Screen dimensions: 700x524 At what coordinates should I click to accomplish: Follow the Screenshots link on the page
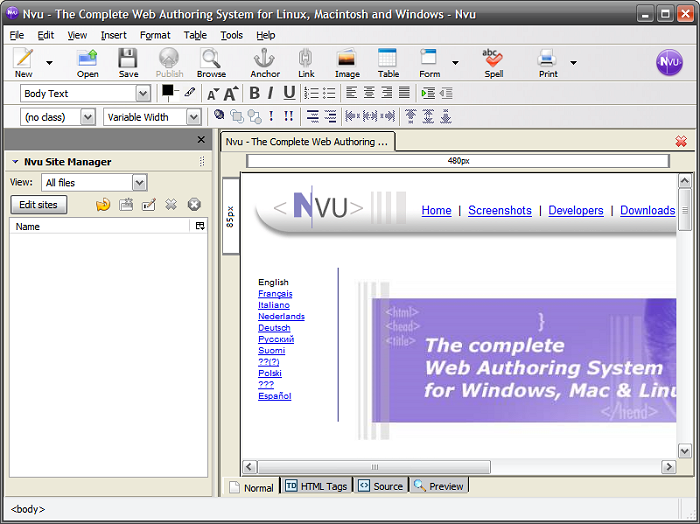tap(500, 210)
